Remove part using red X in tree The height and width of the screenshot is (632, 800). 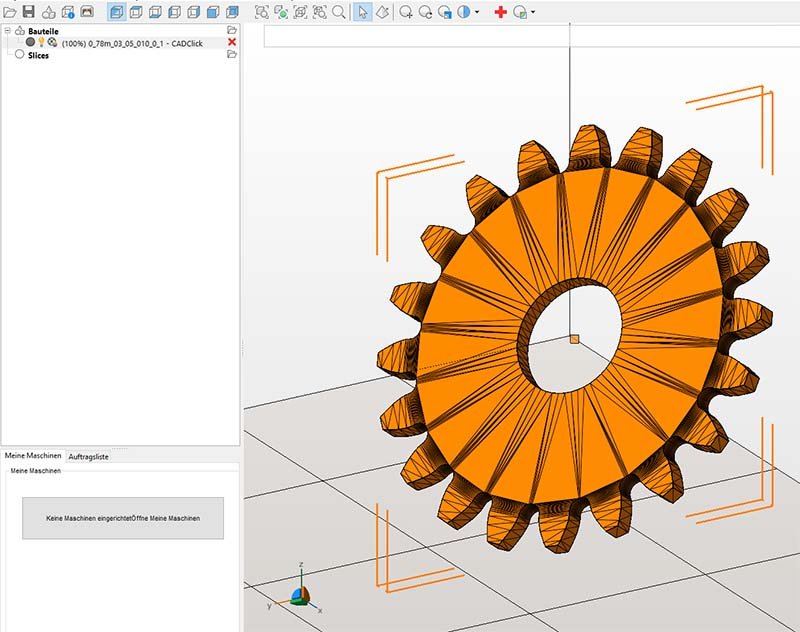click(x=232, y=42)
